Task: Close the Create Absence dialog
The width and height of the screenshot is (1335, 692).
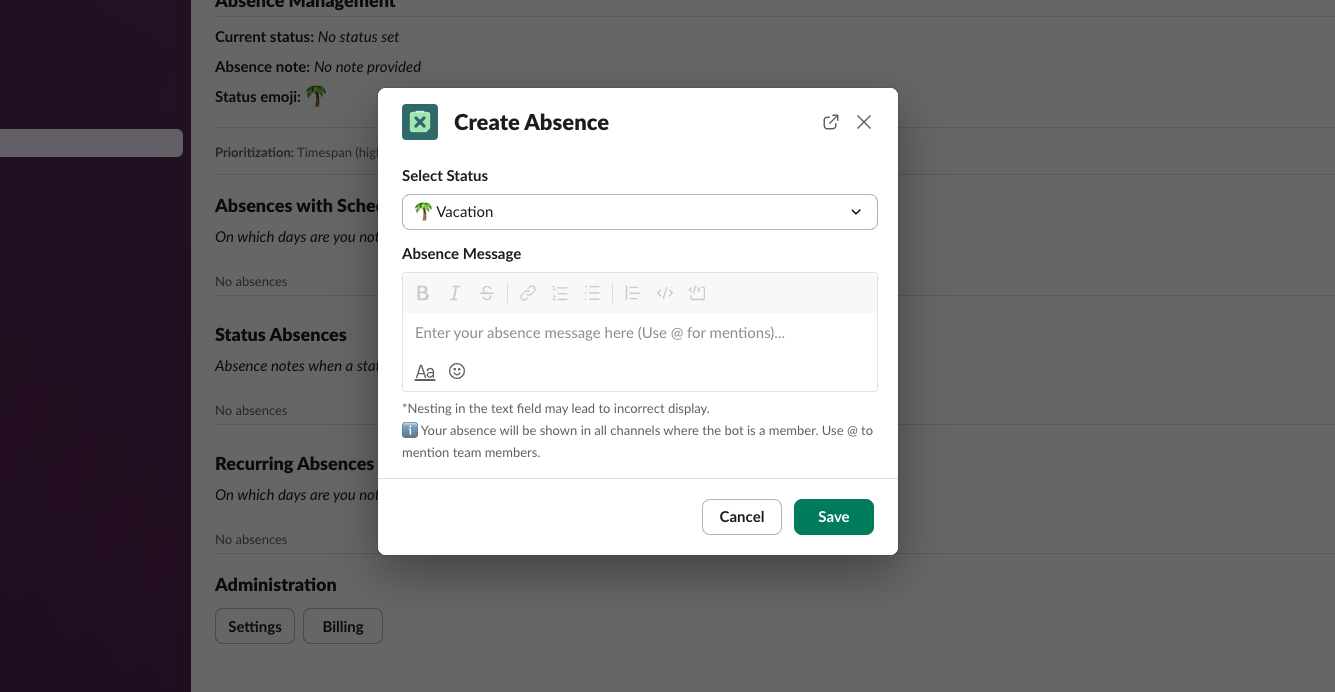Action: 864,122
